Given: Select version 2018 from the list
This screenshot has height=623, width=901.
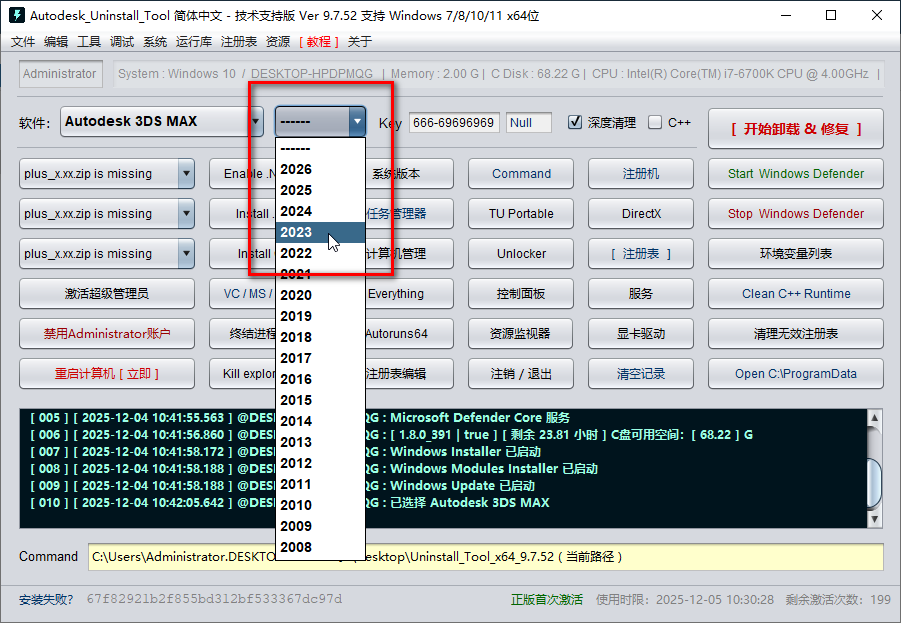Looking at the screenshot, I should [320, 337].
